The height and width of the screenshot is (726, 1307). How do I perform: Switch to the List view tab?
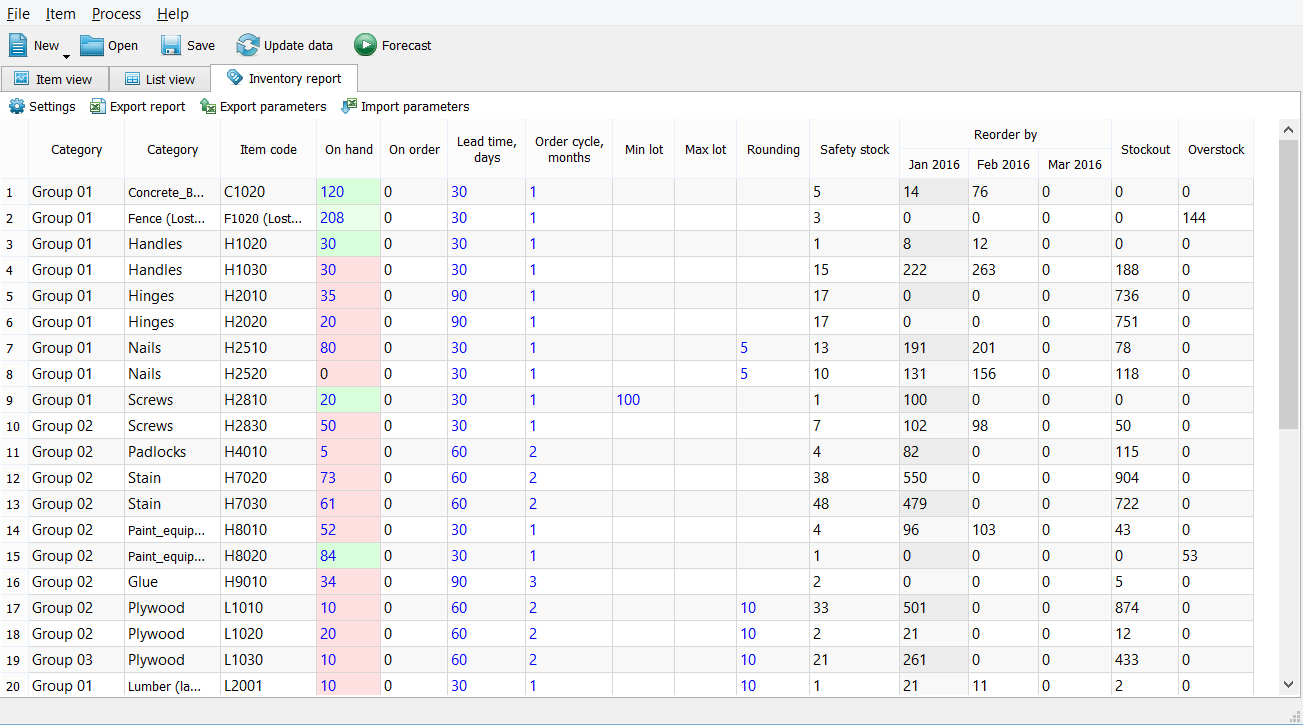coord(160,79)
